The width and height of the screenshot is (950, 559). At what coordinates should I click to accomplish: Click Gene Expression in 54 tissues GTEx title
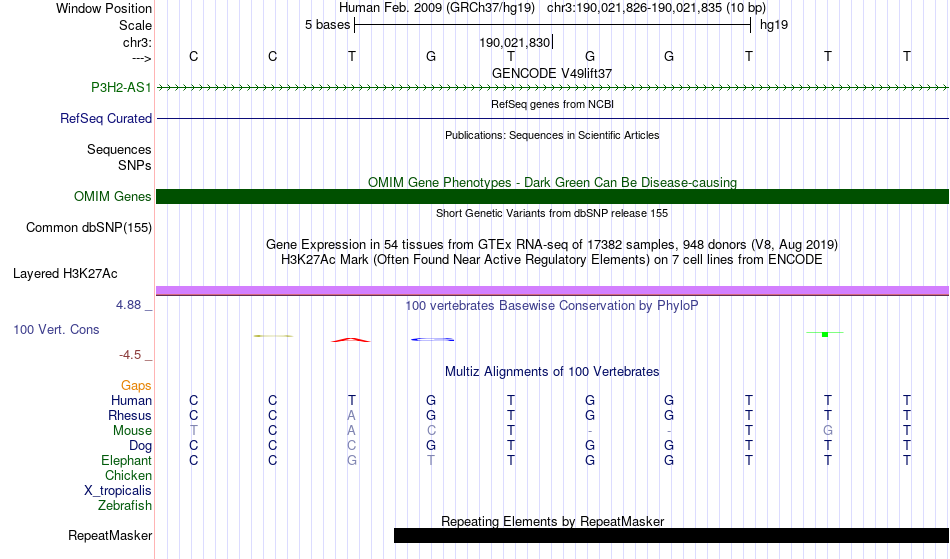point(552,245)
